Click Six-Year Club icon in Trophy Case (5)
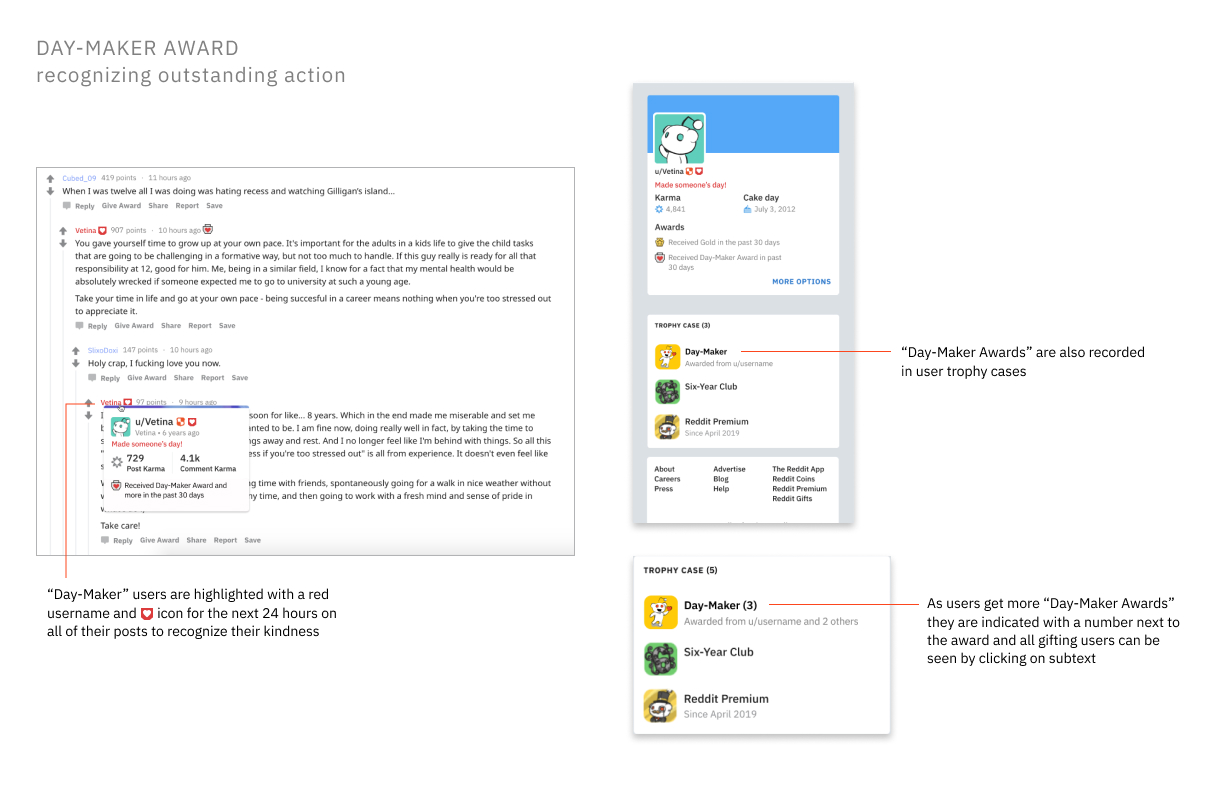Screen dimensions: 1224x792 click(661, 658)
